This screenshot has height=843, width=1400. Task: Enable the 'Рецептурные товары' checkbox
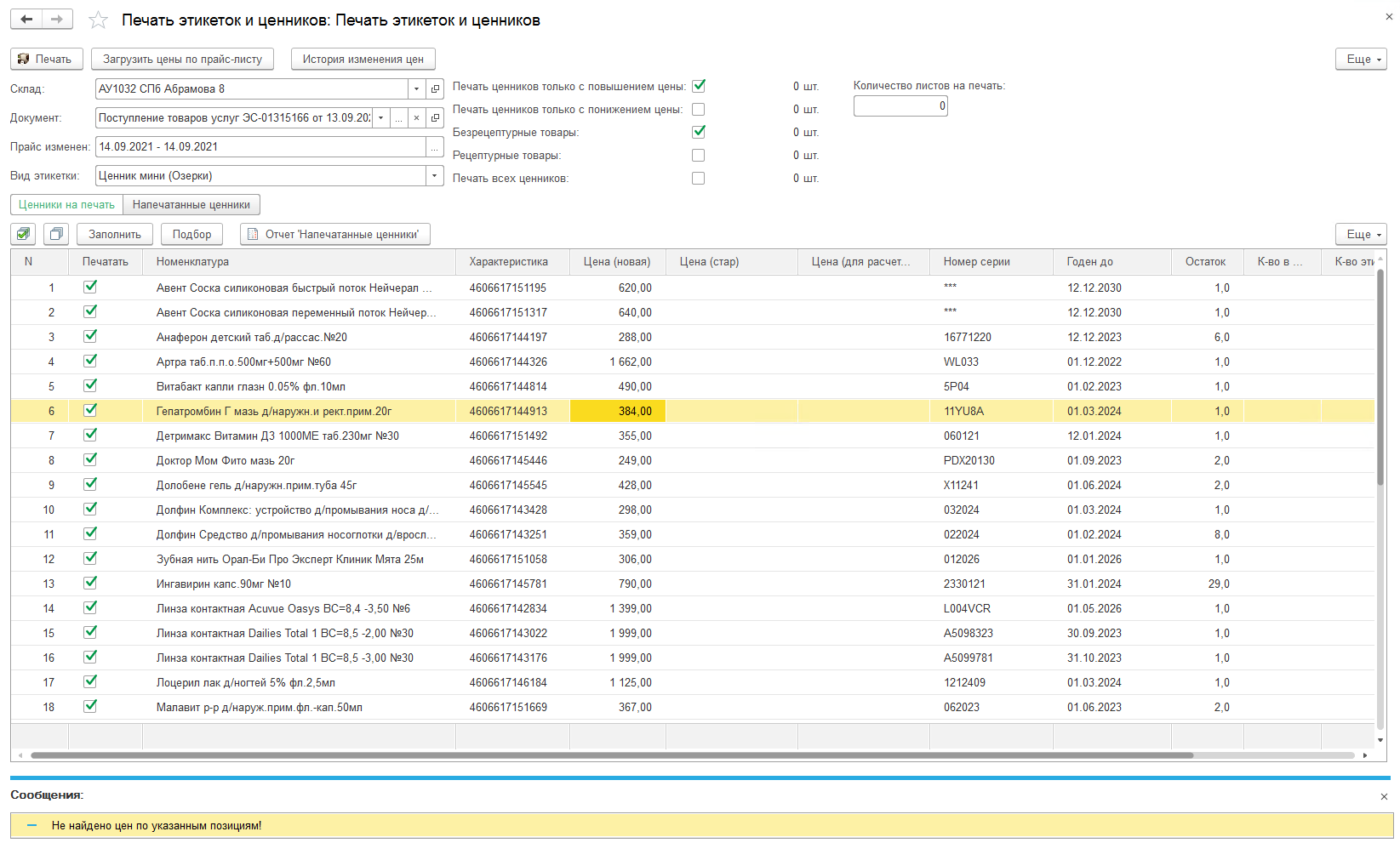(698, 156)
